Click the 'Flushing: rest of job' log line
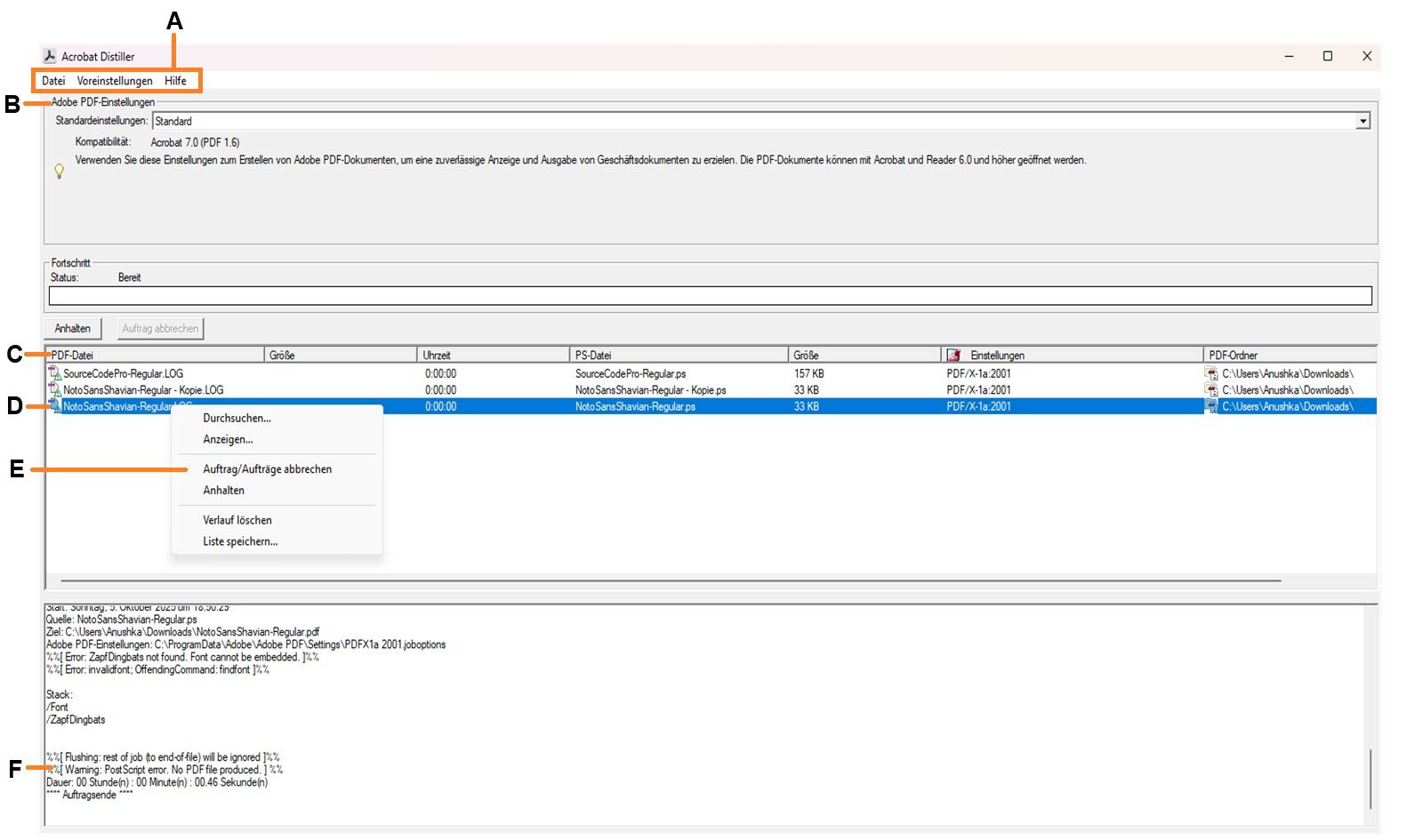Viewport: 1423px width, 840px height. (163, 757)
